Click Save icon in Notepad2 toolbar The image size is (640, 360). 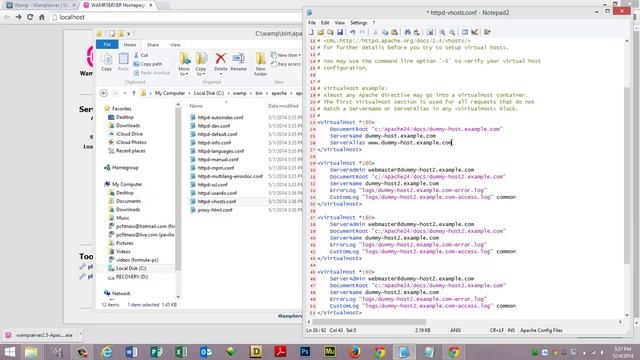click(340, 32)
